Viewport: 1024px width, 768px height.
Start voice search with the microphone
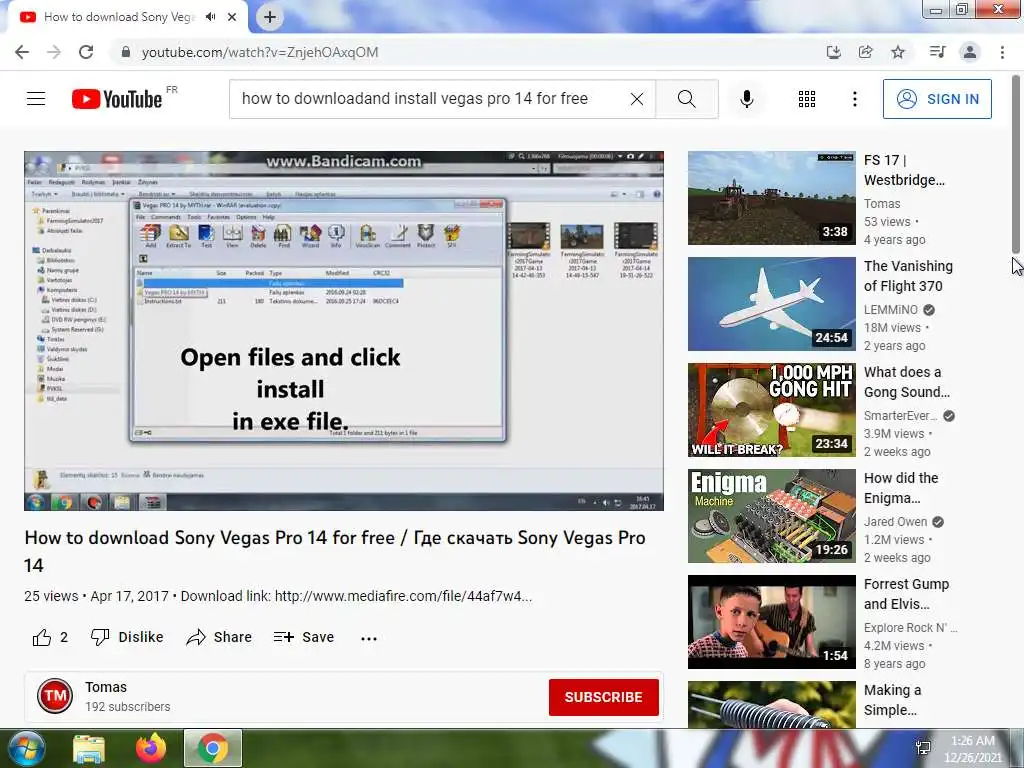747,99
